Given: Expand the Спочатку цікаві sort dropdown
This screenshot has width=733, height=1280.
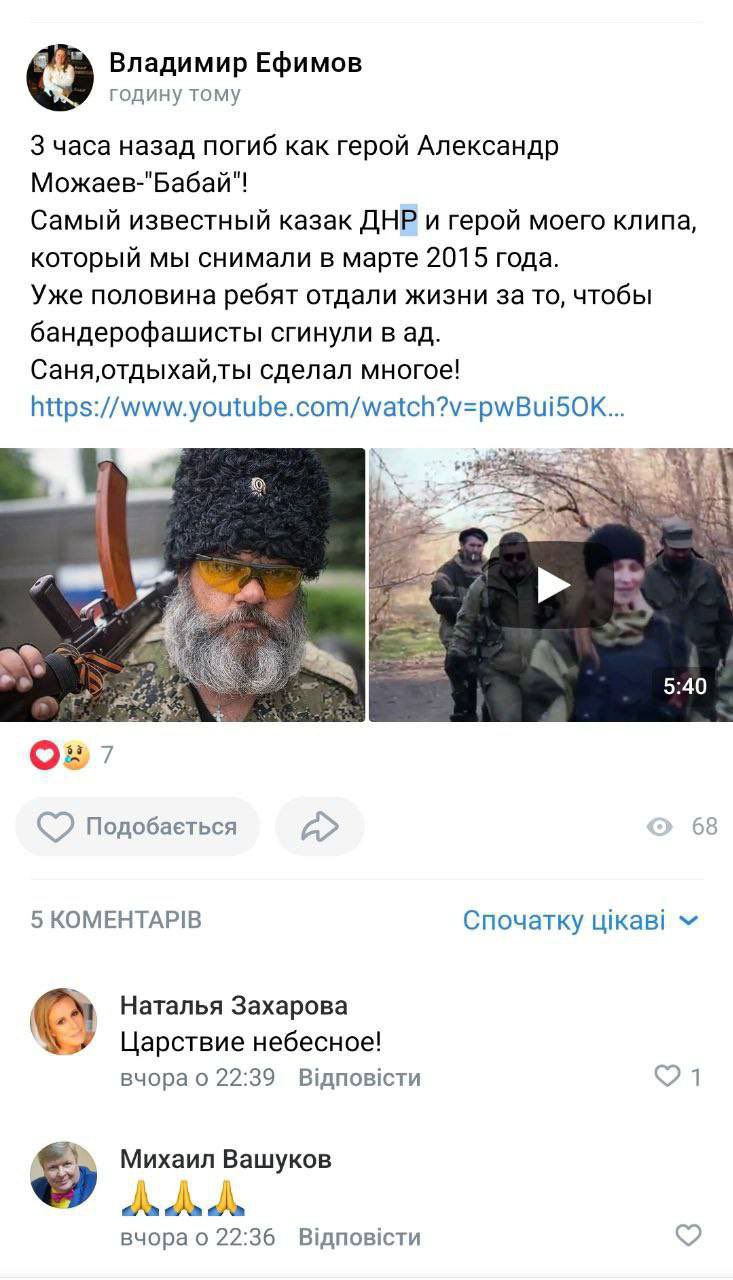Looking at the screenshot, I should point(581,920).
